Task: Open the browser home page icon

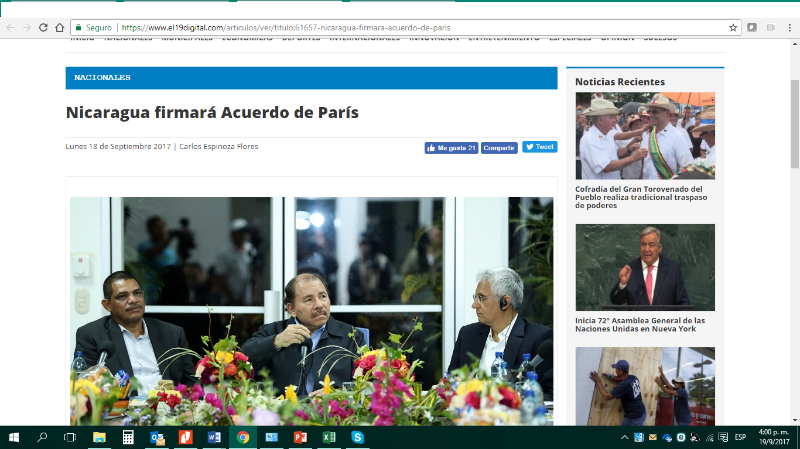Action: [59, 28]
